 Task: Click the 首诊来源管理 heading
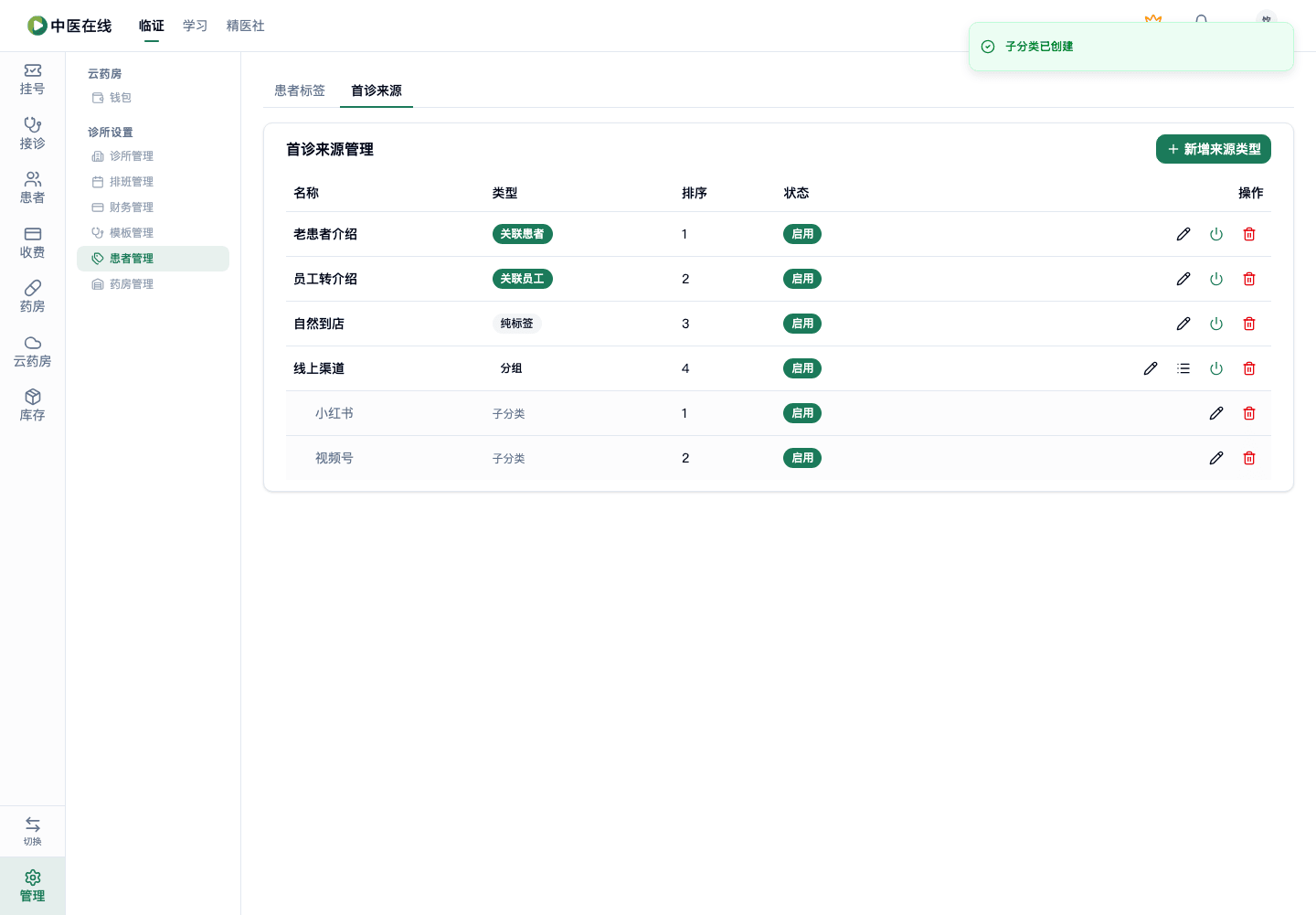330,149
